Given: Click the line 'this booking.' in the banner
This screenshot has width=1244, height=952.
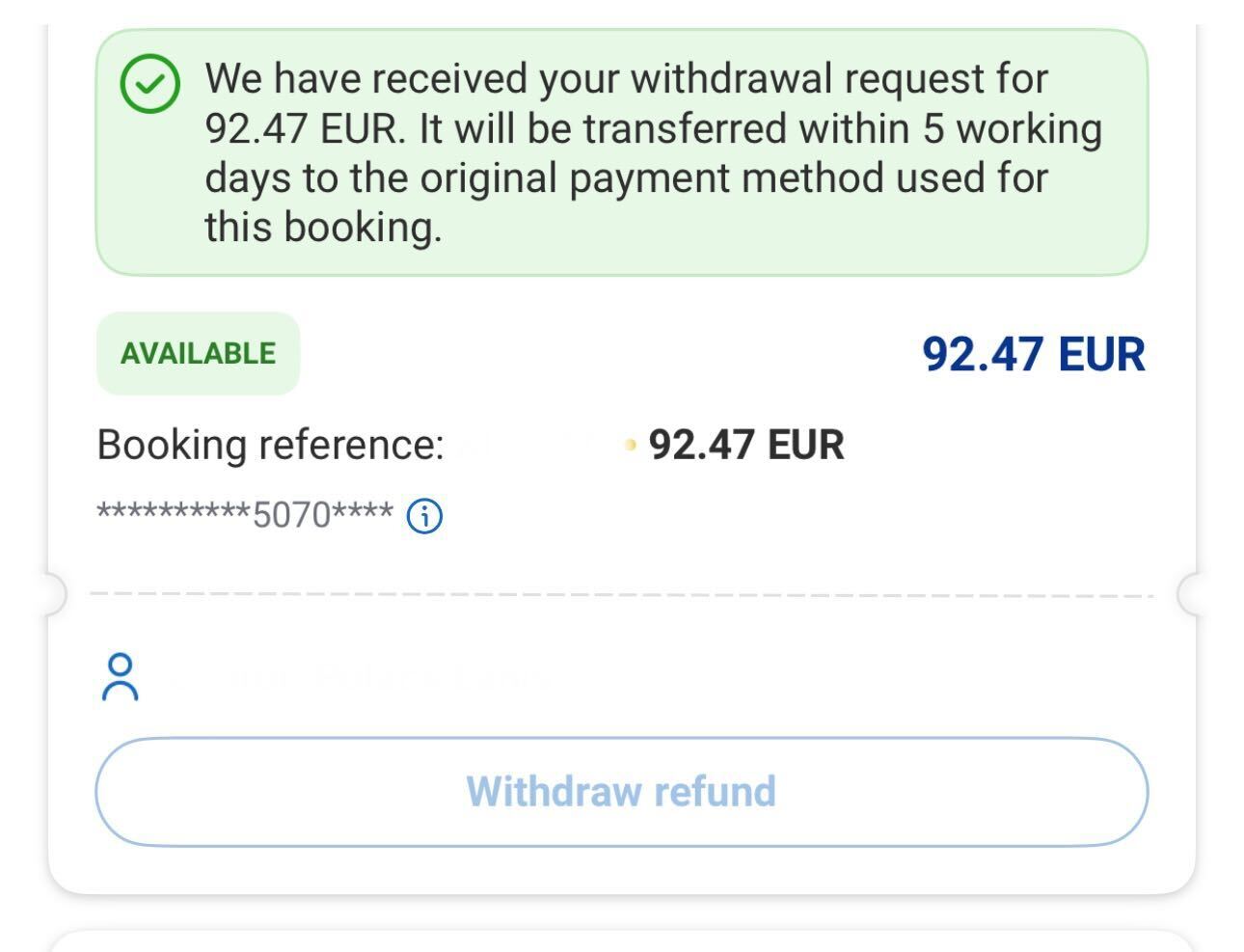Looking at the screenshot, I should [x=323, y=228].
